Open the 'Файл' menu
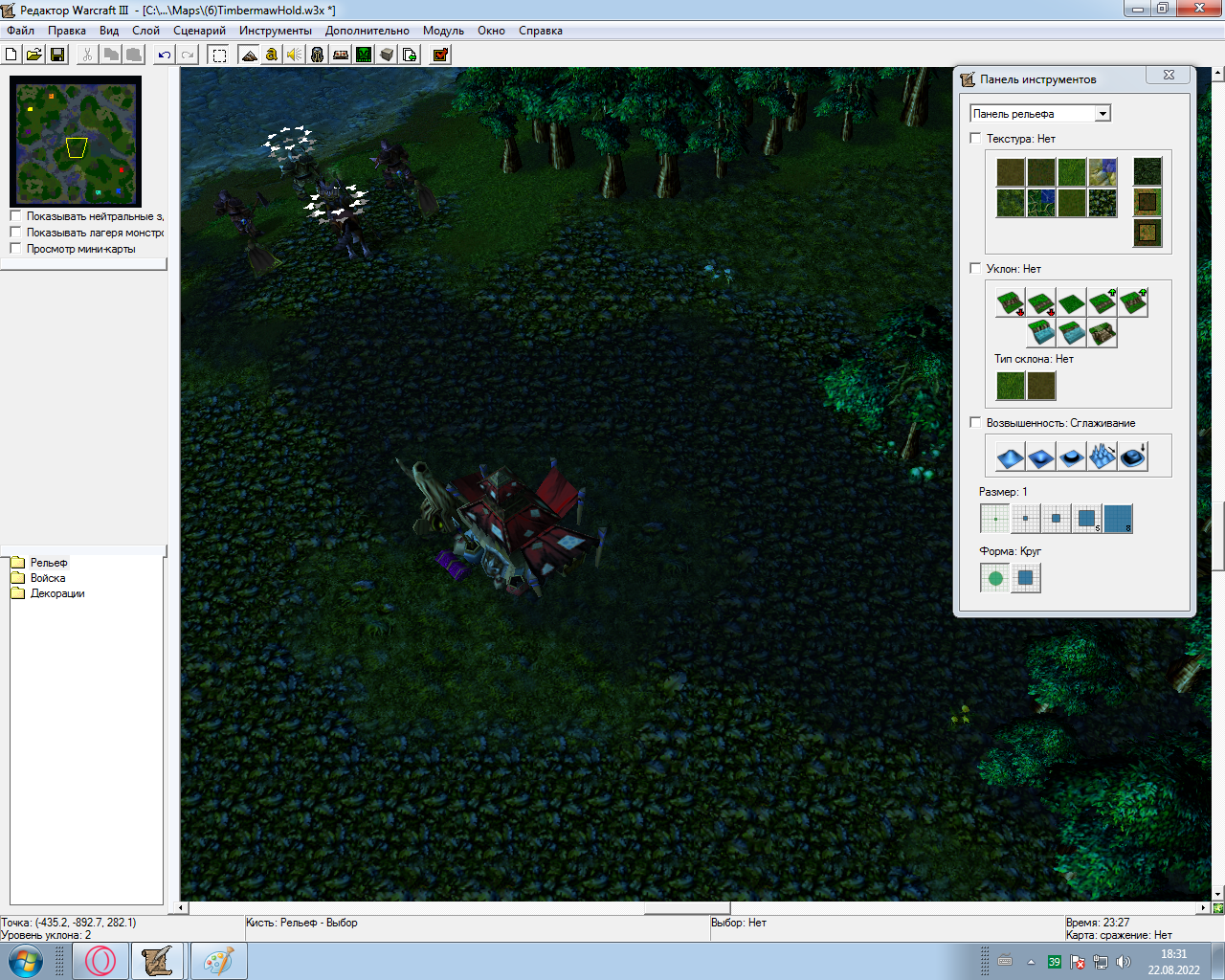The image size is (1225, 980). (x=21, y=31)
